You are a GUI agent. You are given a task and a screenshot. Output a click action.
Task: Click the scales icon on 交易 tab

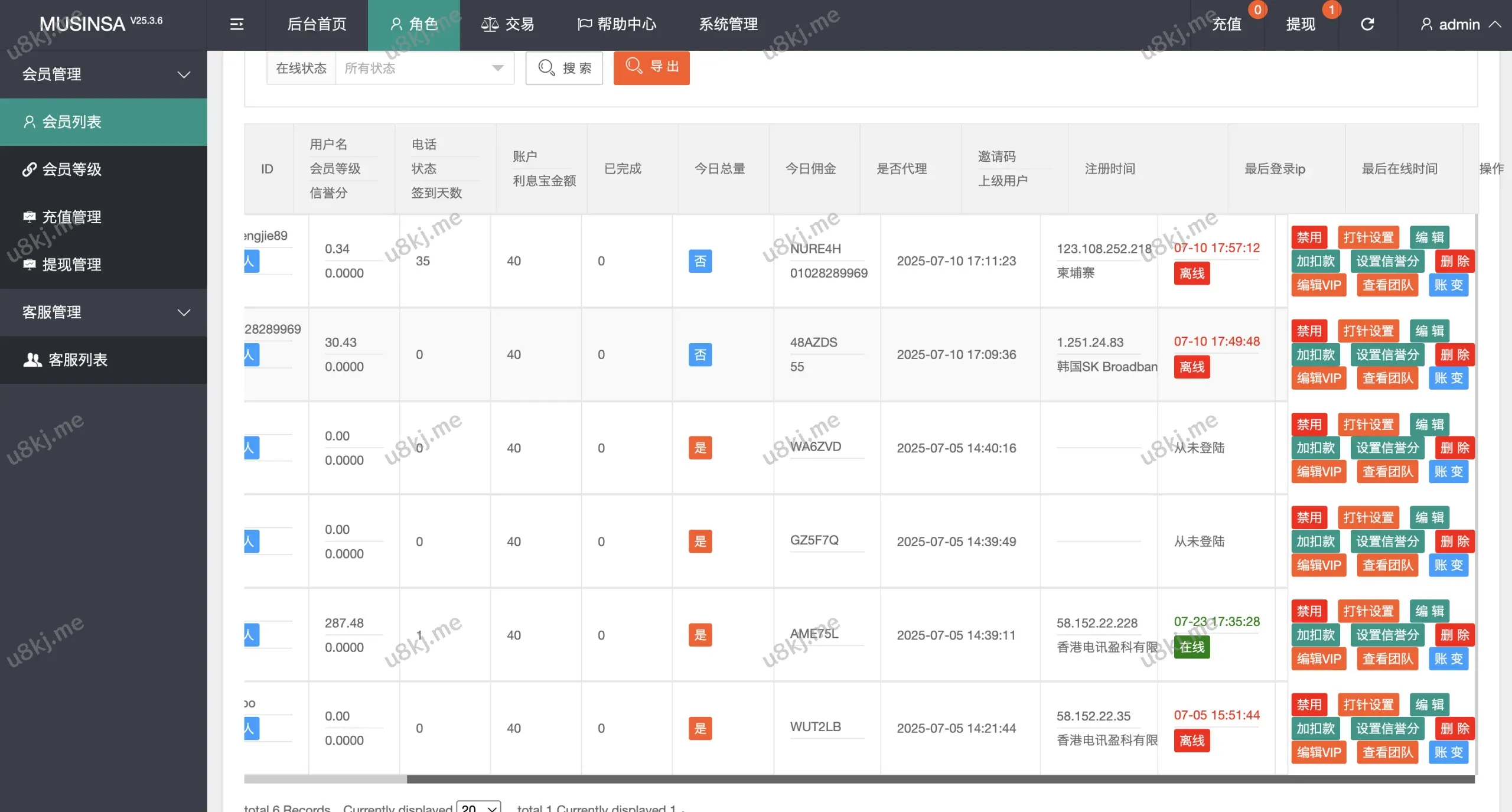490,24
